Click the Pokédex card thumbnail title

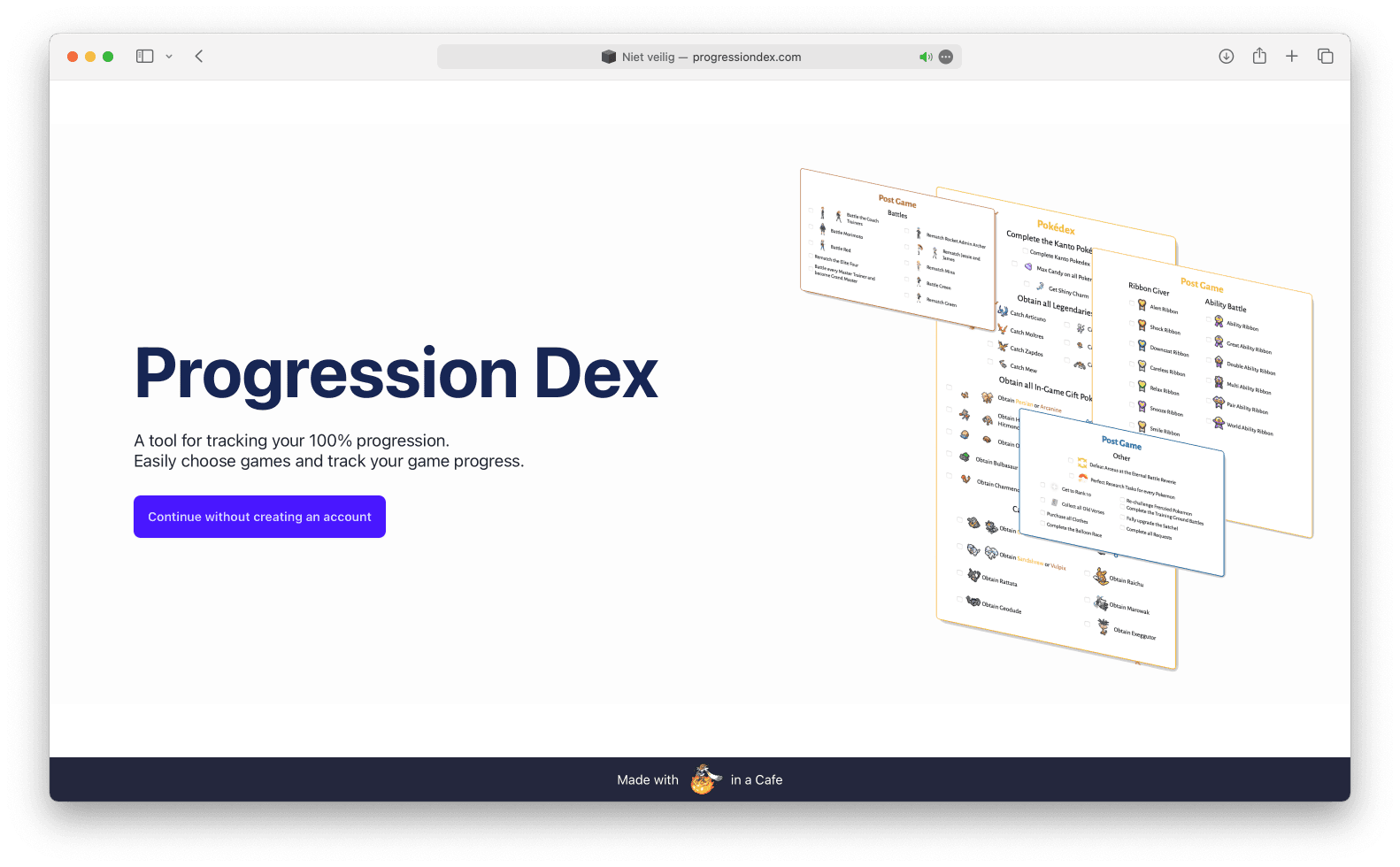click(1056, 227)
